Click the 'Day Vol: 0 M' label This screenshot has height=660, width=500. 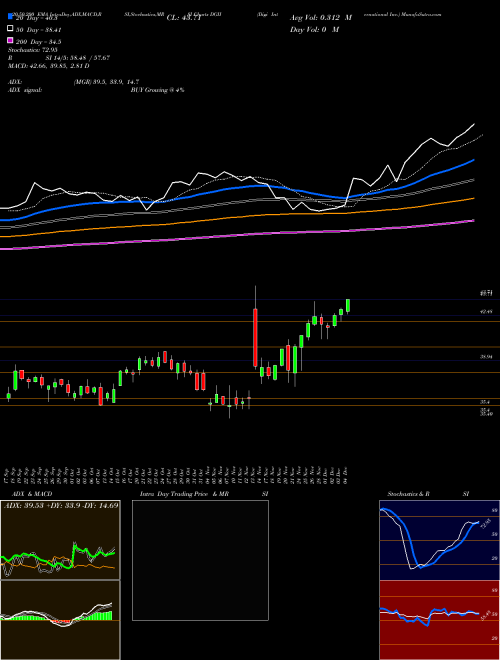click(x=314, y=29)
